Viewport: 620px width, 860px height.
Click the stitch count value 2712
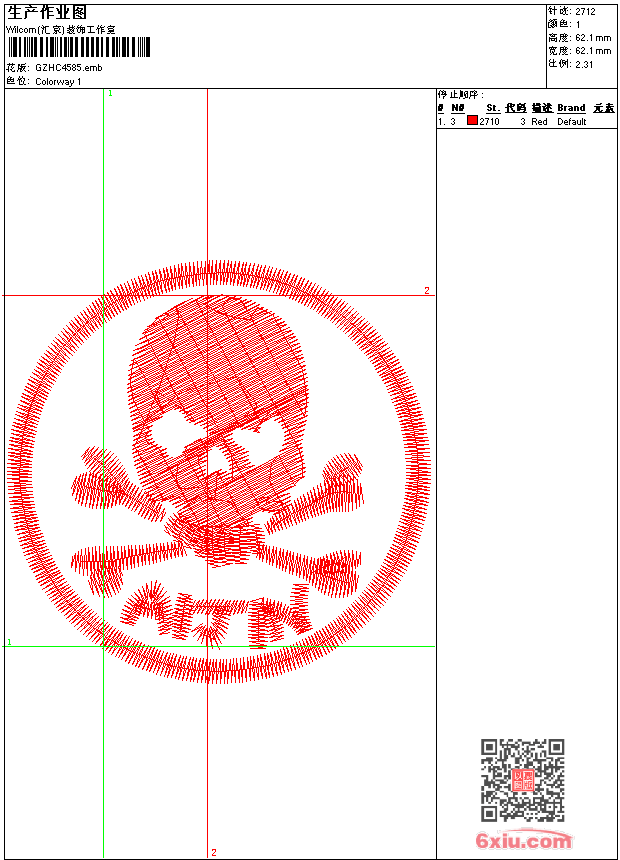pos(585,11)
